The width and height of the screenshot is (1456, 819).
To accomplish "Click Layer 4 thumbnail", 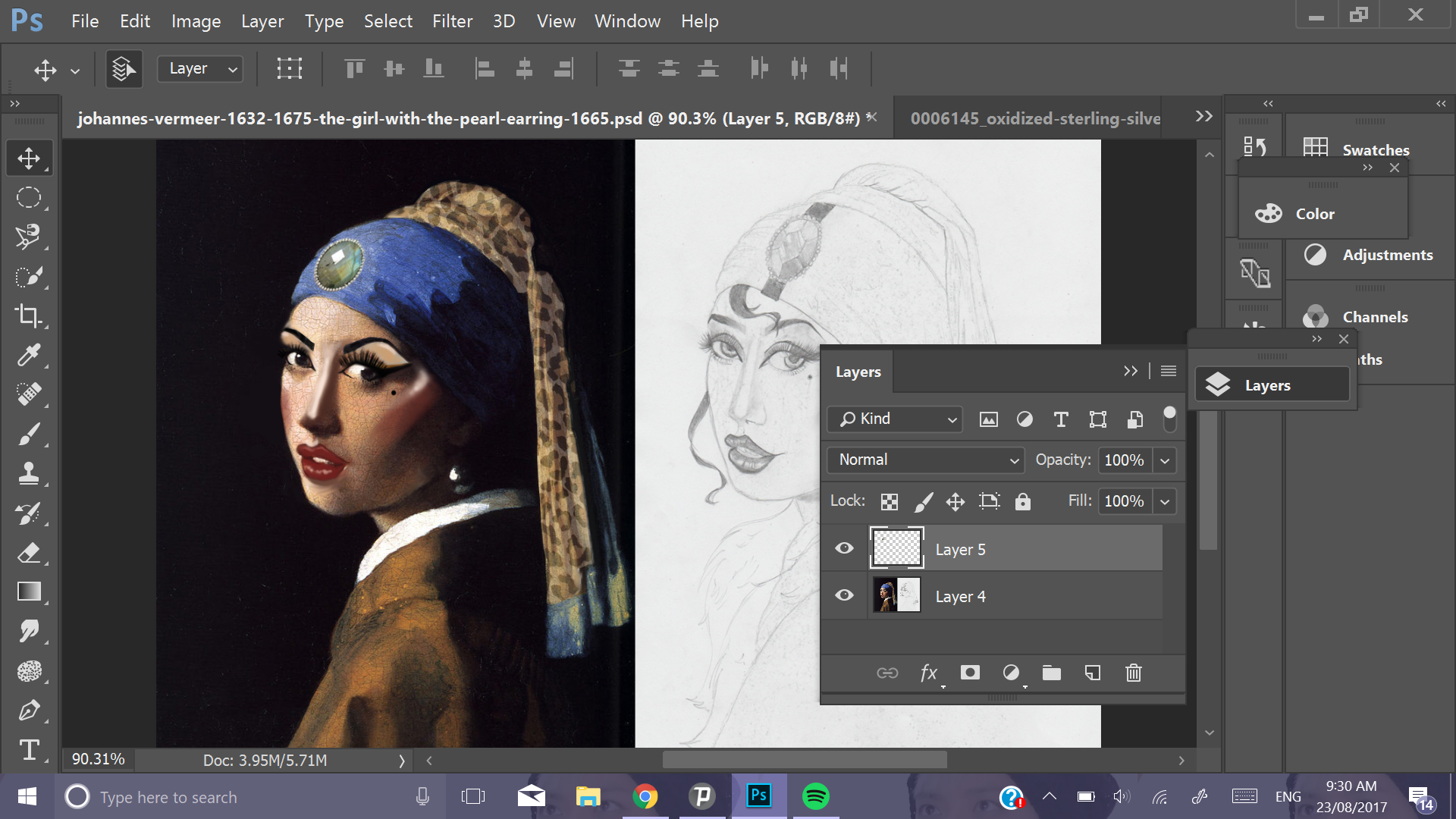I will pos(896,595).
